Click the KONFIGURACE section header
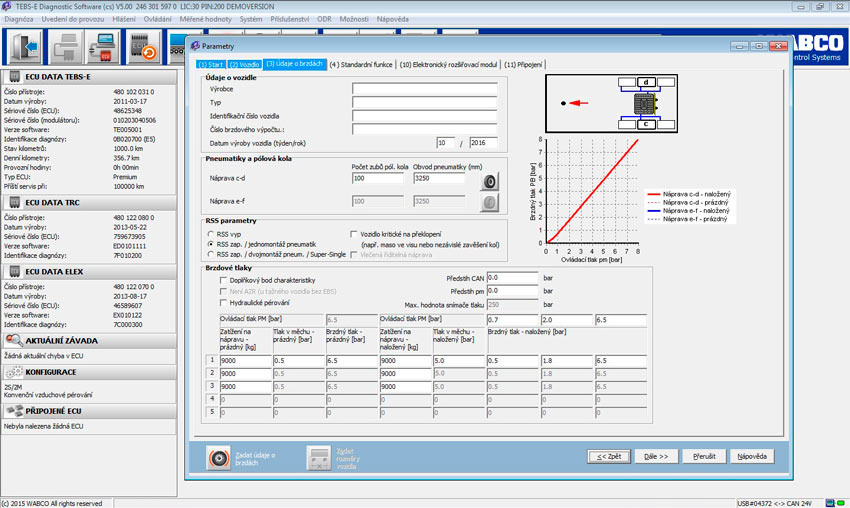 coord(89,372)
